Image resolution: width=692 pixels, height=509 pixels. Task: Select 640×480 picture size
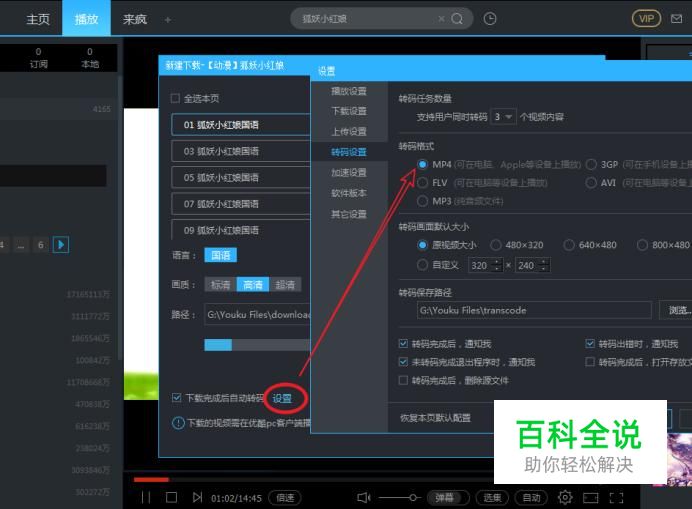point(569,245)
